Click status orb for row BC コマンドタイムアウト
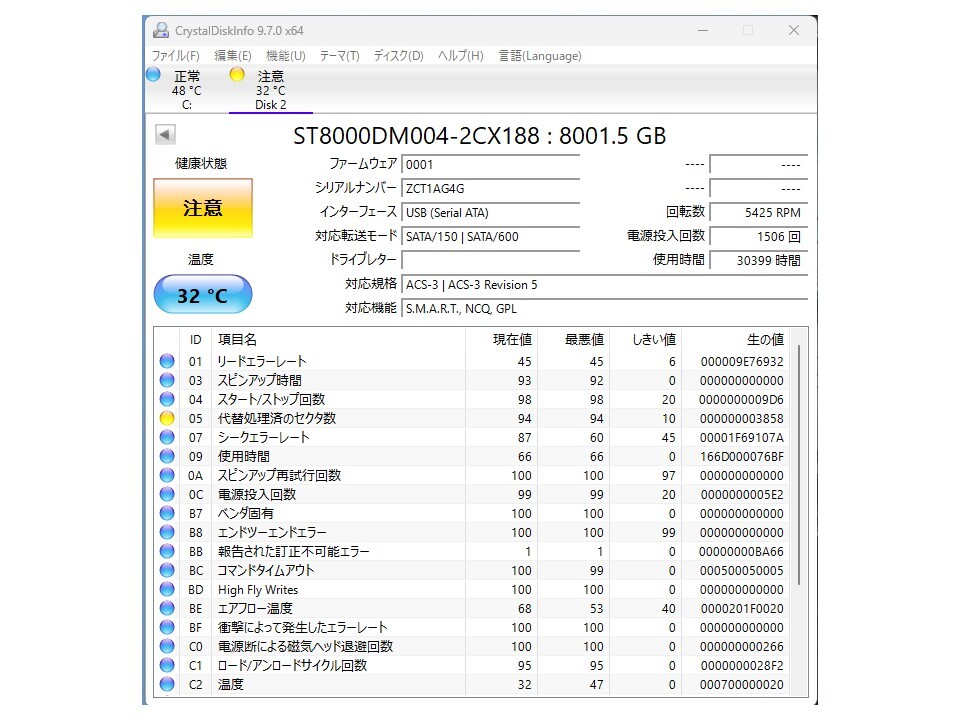The height and width of the screenshot is (720, 960). pos(167,570)
